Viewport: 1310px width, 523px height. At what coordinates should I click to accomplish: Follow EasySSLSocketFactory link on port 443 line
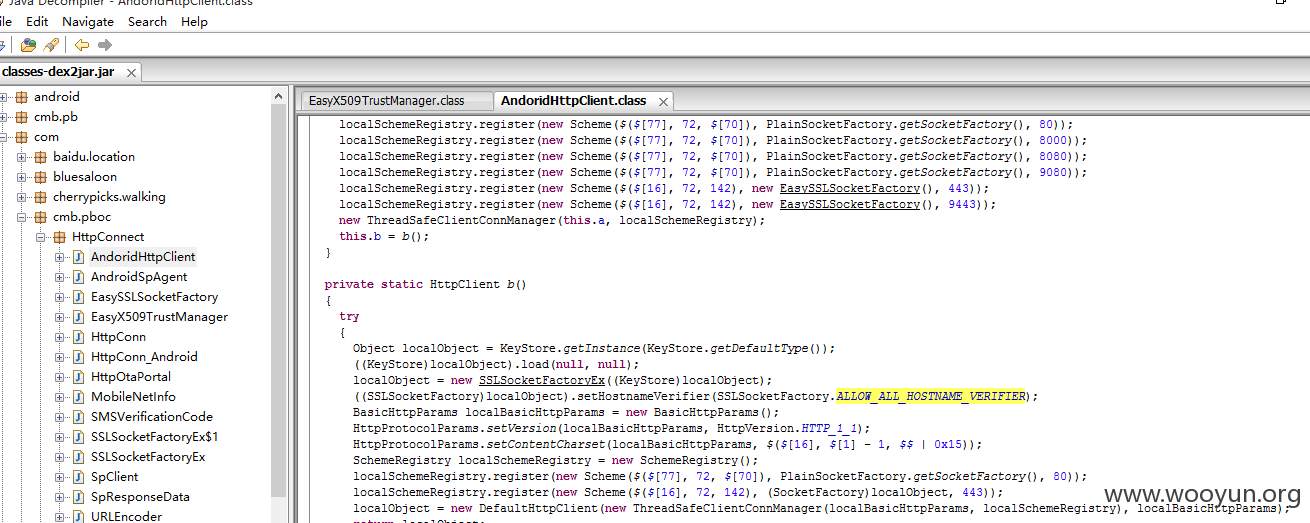click(x=850, y=188)
